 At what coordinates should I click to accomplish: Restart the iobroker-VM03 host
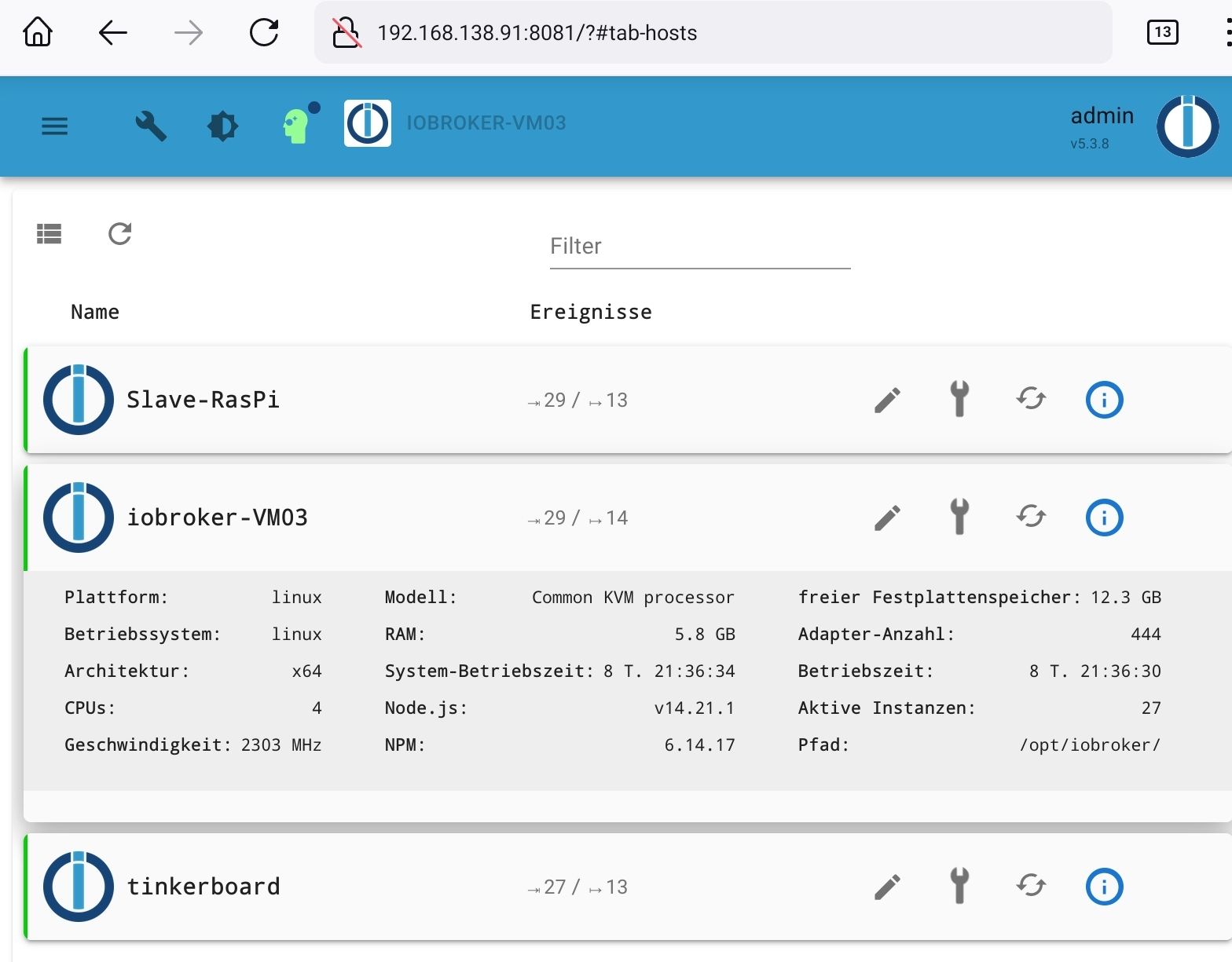coord(1031,517)
